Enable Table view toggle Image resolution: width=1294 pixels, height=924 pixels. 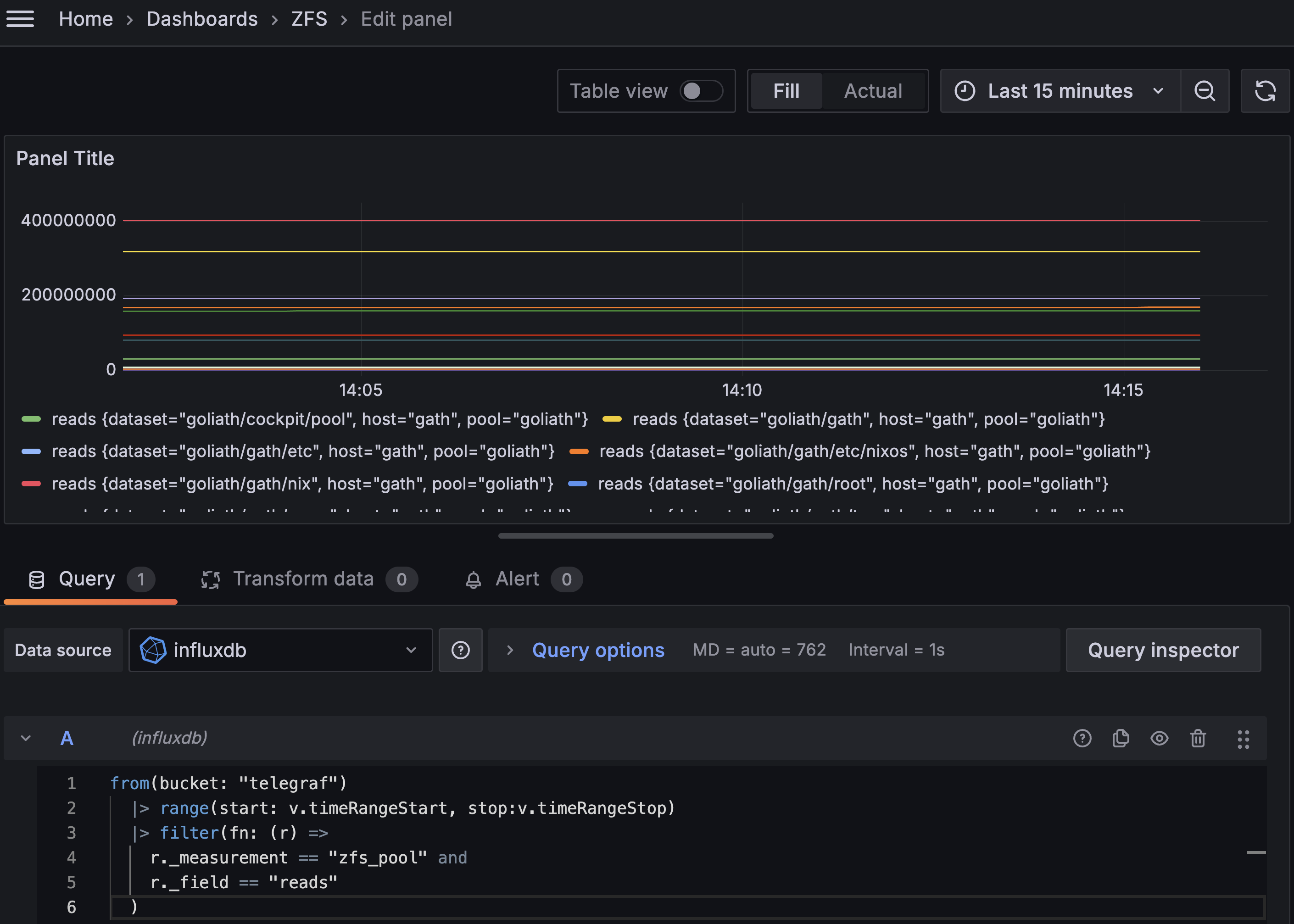tap(701, 91)
